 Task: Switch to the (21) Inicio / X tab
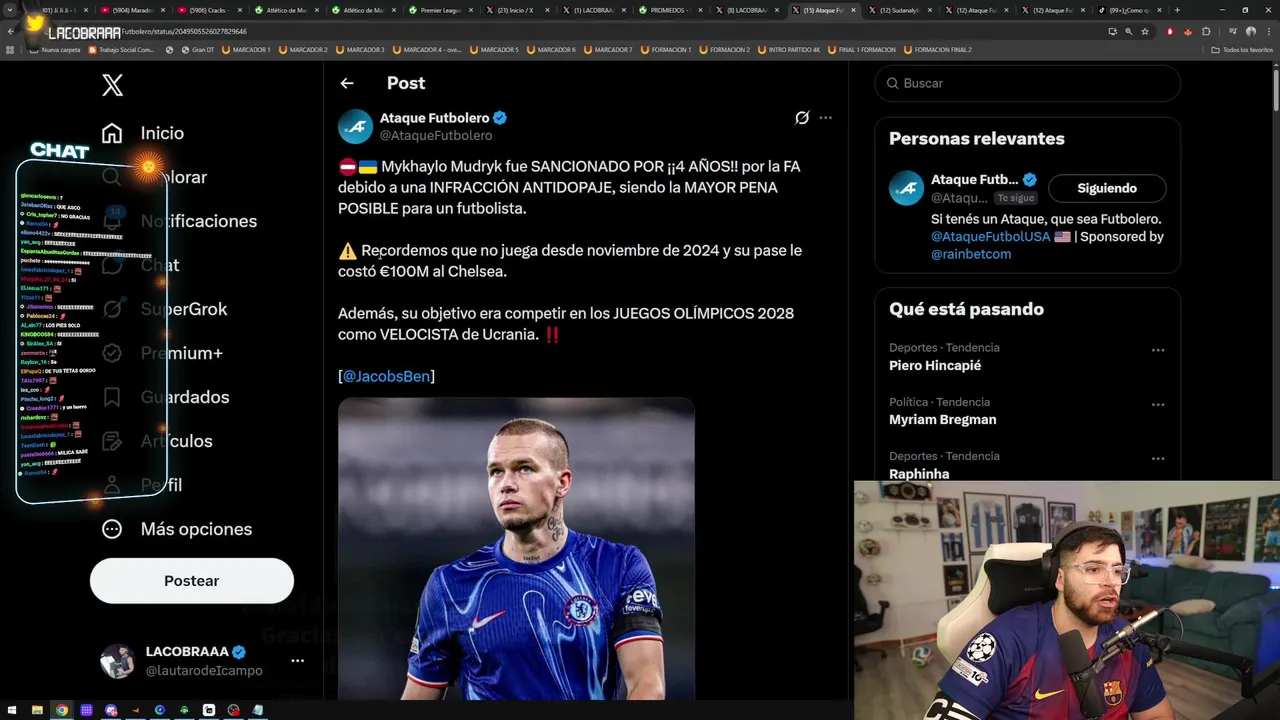tap(517, 10)
